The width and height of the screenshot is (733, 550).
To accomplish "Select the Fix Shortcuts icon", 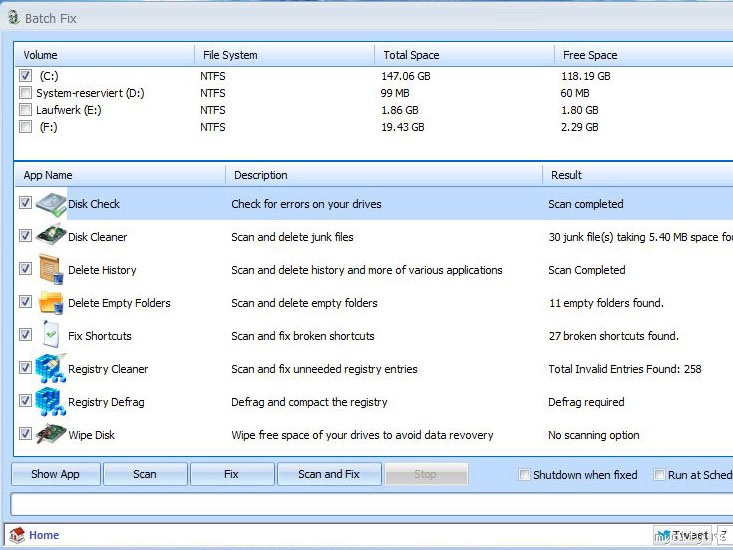I will coord(51,336).
